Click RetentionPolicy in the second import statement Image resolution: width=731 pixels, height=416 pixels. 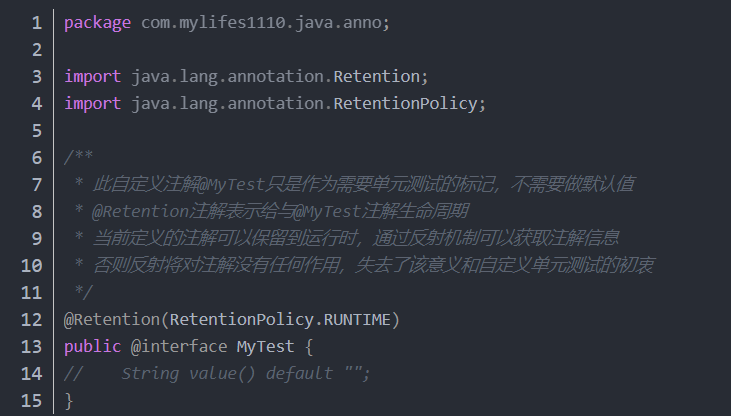(405, 104)
